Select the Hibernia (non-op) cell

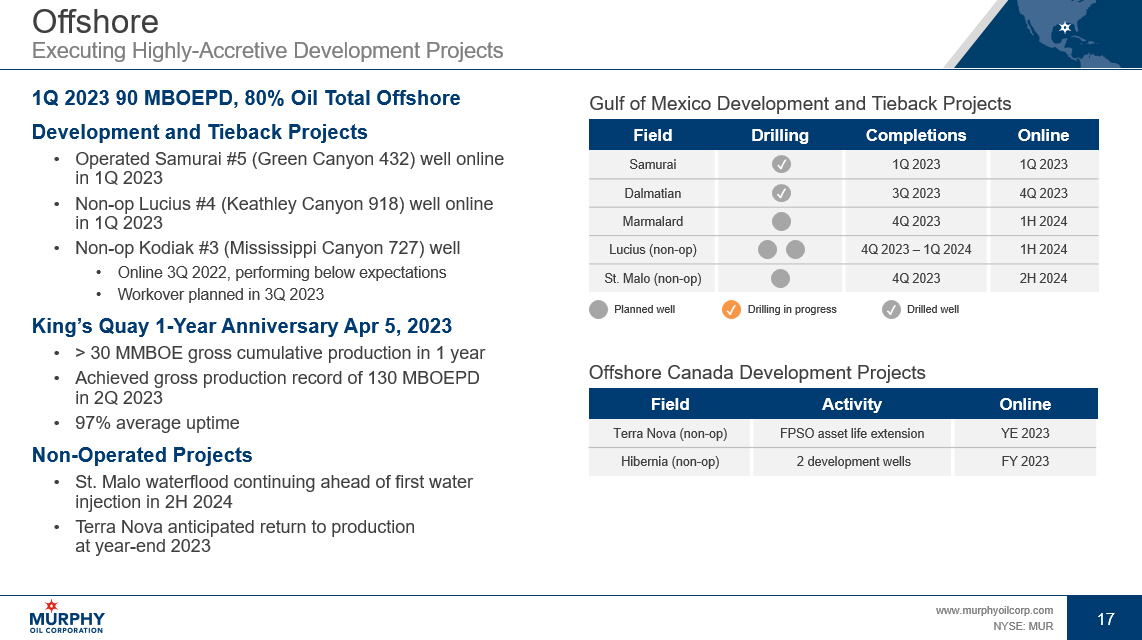(670, 462)
